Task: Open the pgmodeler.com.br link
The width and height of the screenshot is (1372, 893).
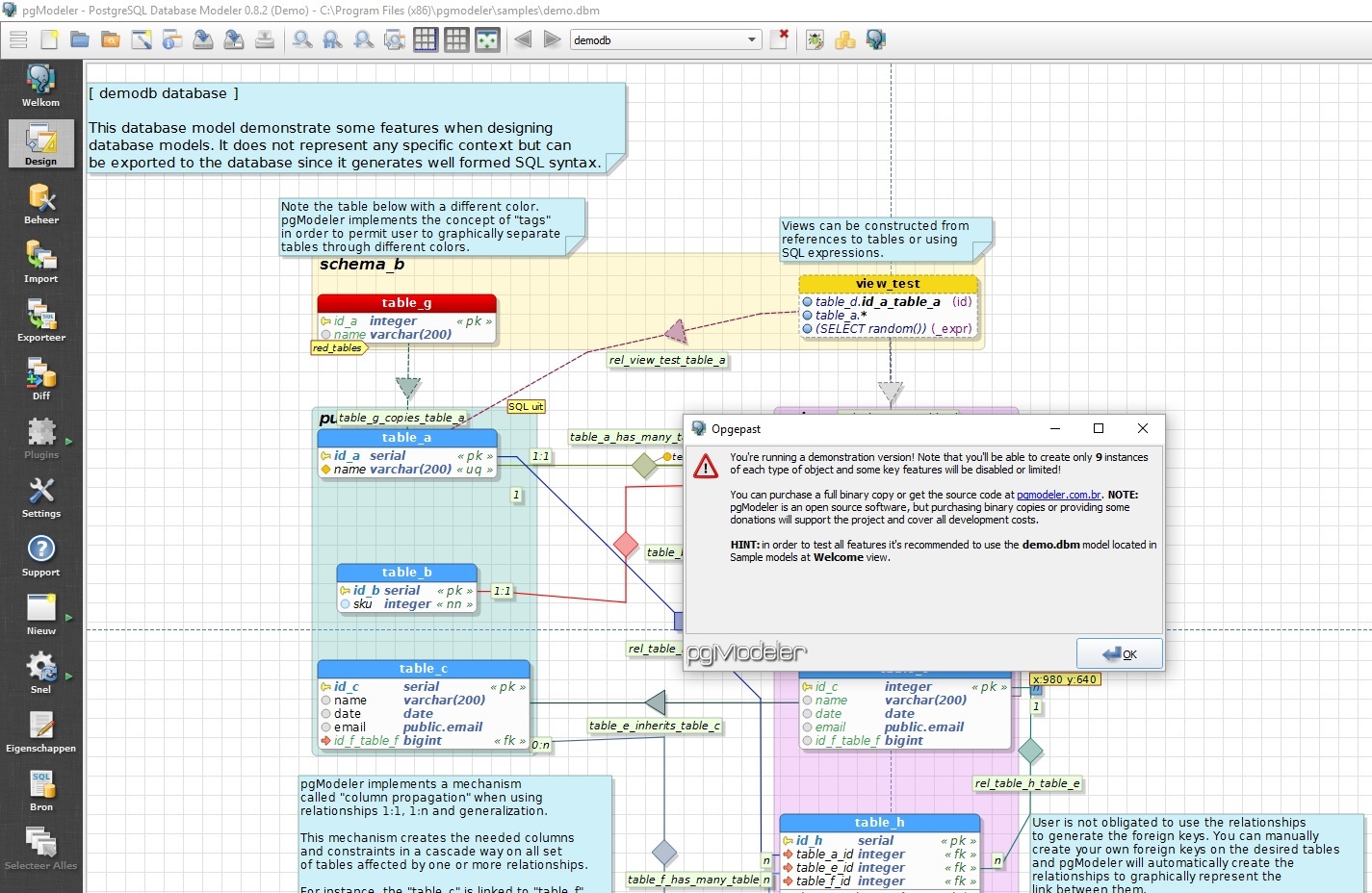Action: (x=1059, y=495)
